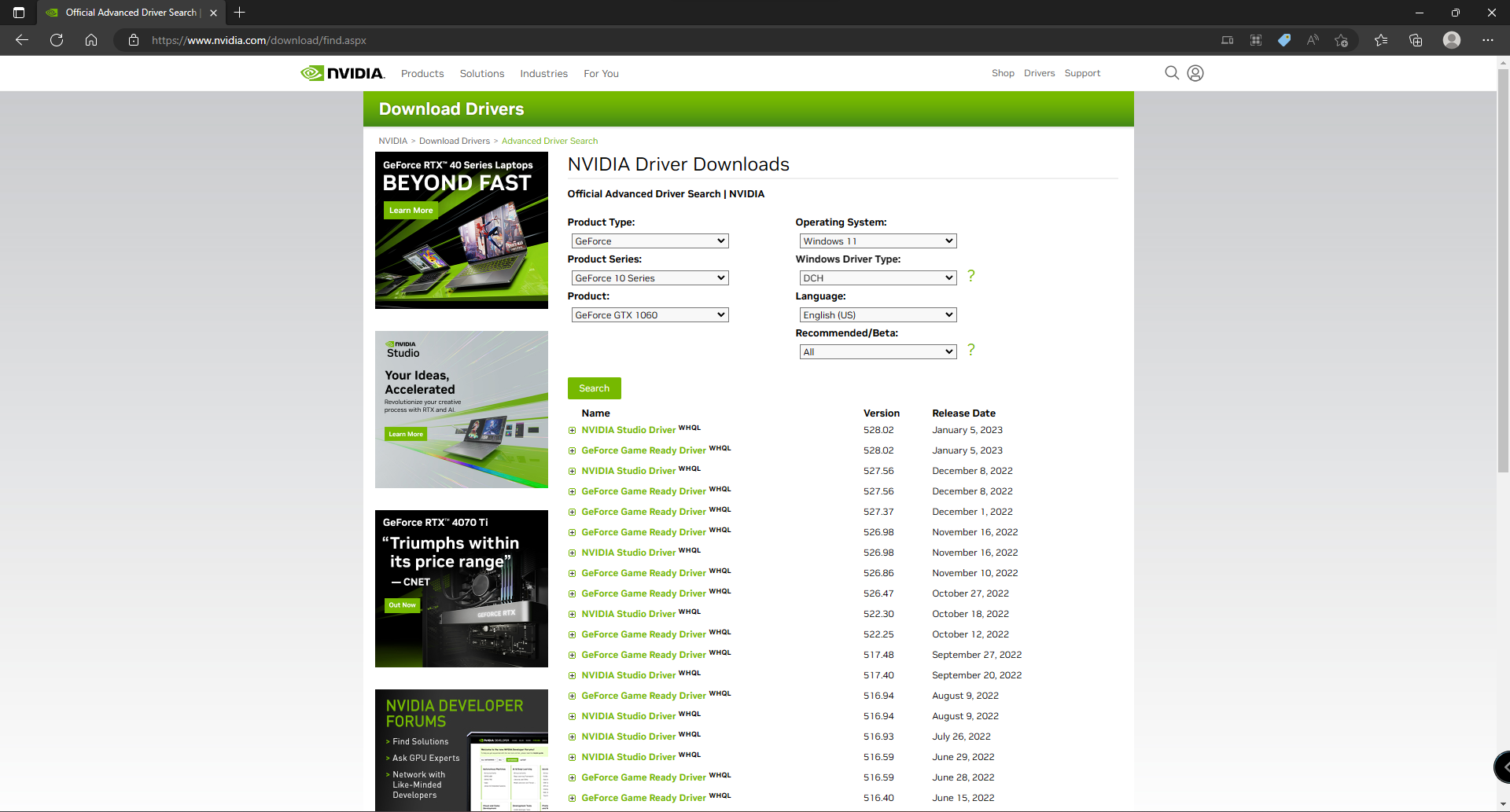Open the Products menu
This screenshot has height=812, width=1510.
tap(422, 74)
